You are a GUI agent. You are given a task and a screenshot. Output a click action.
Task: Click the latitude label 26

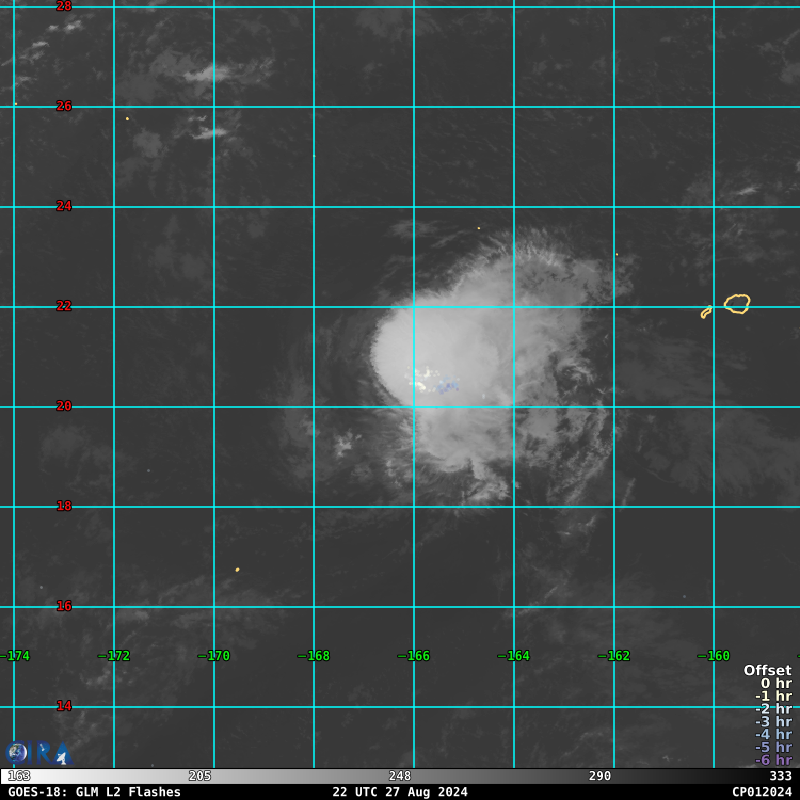point(64,106)
